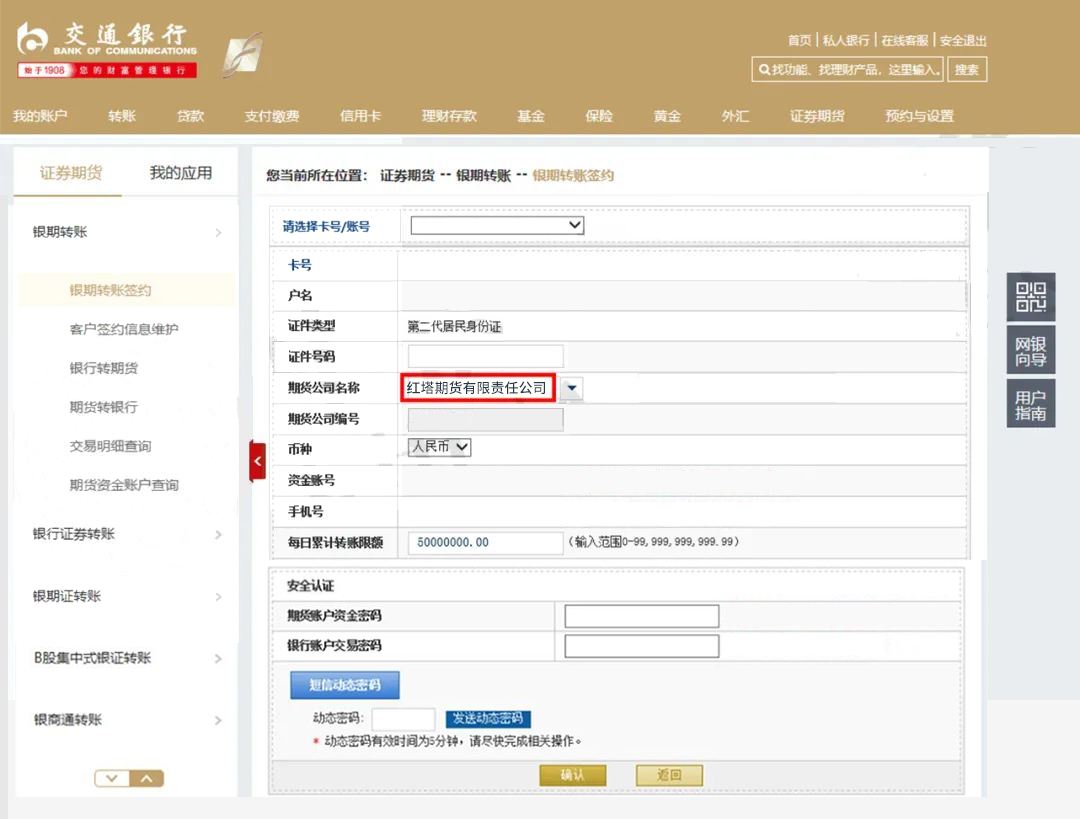Click the golden card emblem icon
This screenshot has width=1080, height=819.
(242, 54)
